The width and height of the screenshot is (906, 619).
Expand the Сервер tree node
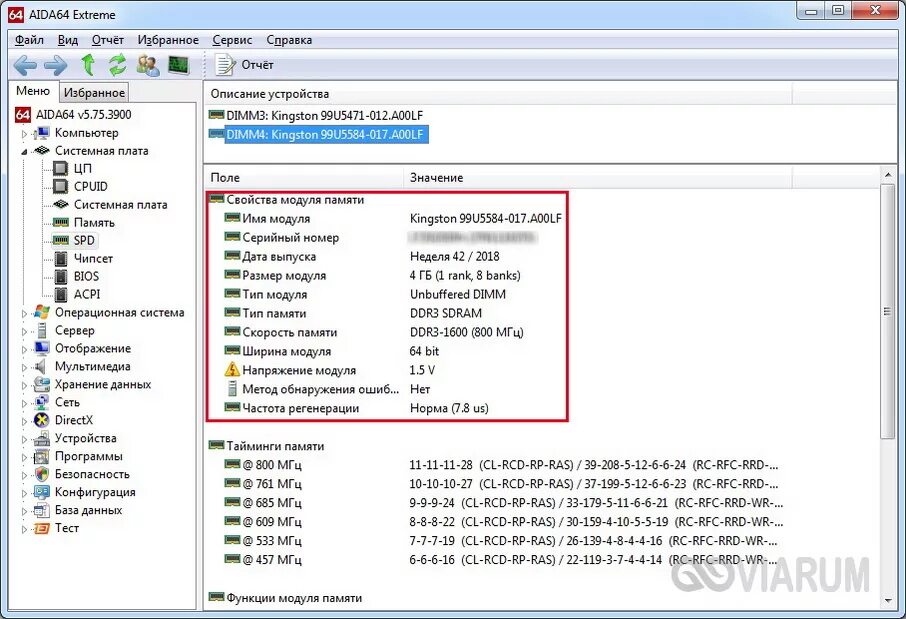[x=24, y=331]
